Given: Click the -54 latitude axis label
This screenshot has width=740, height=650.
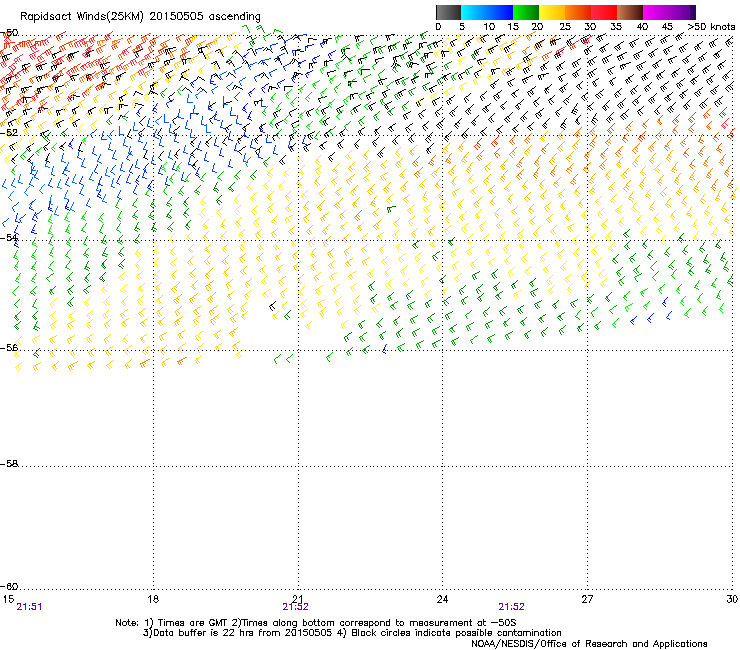Looking at the screenshot, I should coord(9,238).
